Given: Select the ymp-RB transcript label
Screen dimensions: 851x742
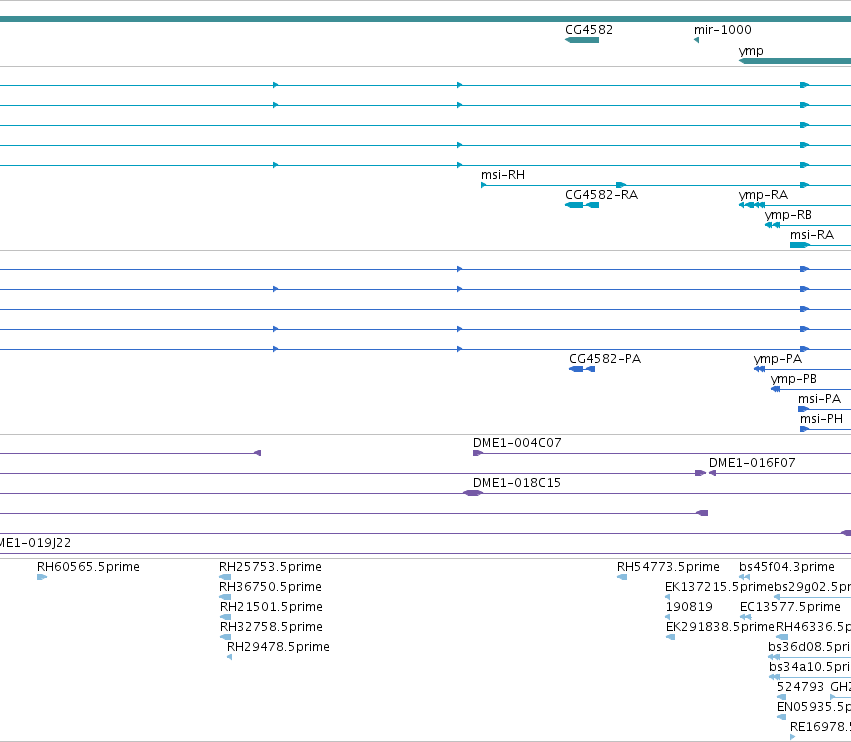Looking at the screenshot, I should tap(788, 215).
